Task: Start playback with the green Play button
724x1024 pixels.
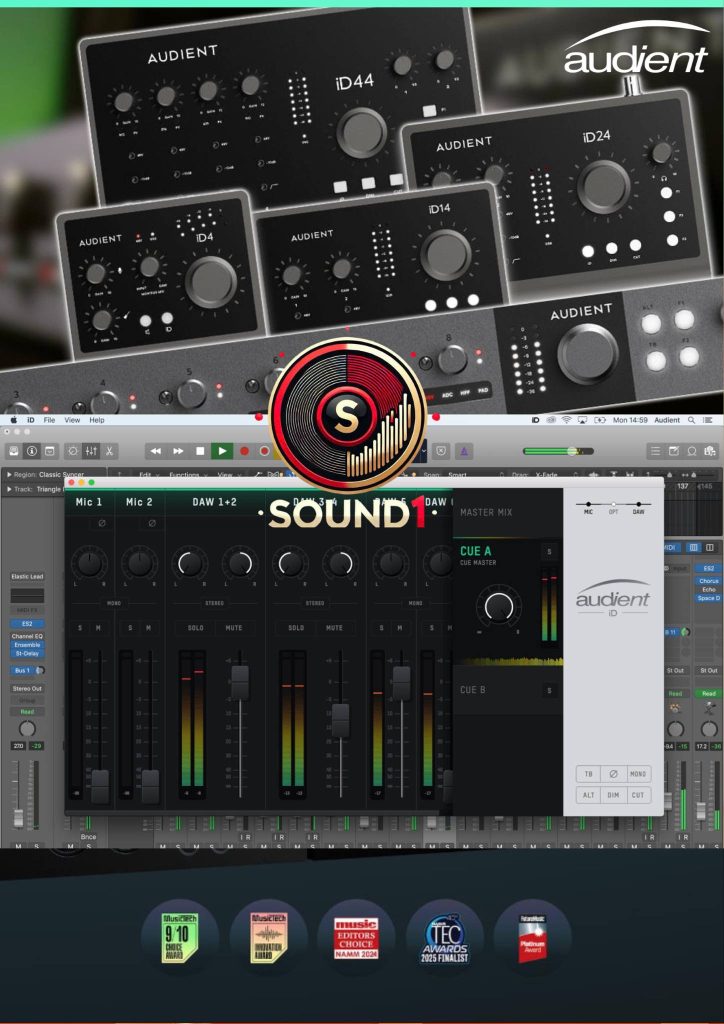Action: (222, 451)
